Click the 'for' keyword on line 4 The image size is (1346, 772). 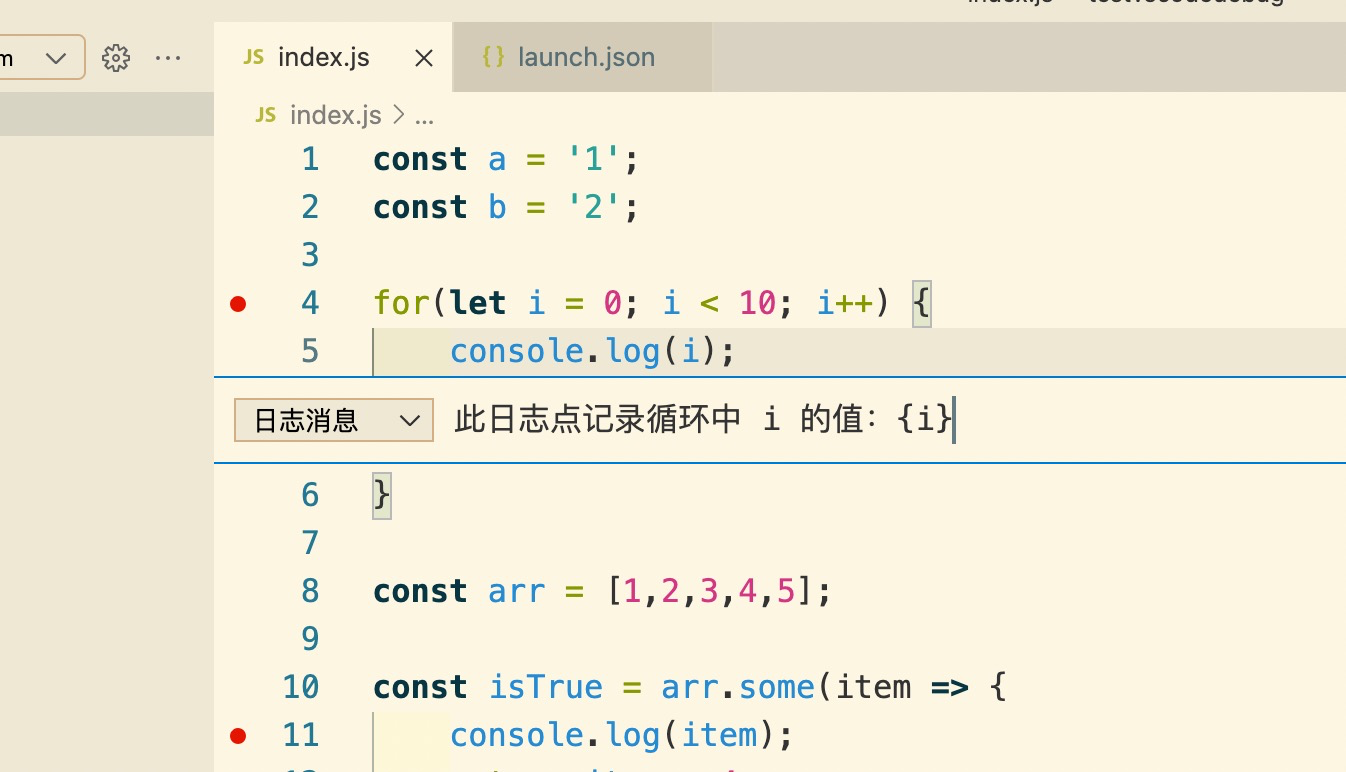tap(399, 303)
